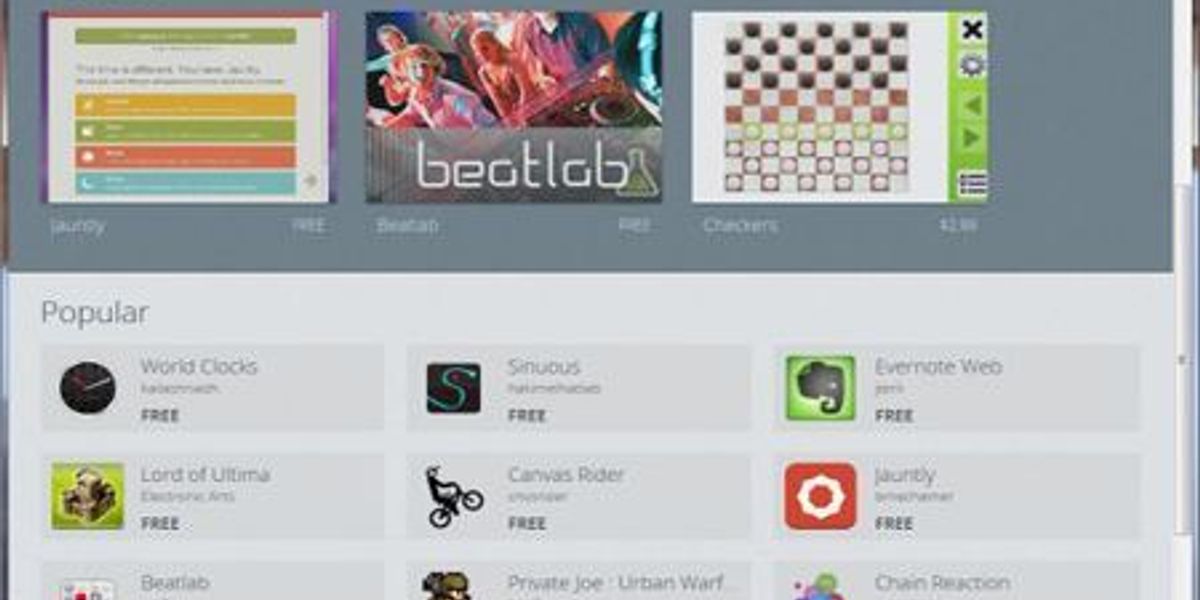Open the Lord of Ultima castle icon
The height and width of the screenshot is (600, 1200).
(x=88, y=496)
